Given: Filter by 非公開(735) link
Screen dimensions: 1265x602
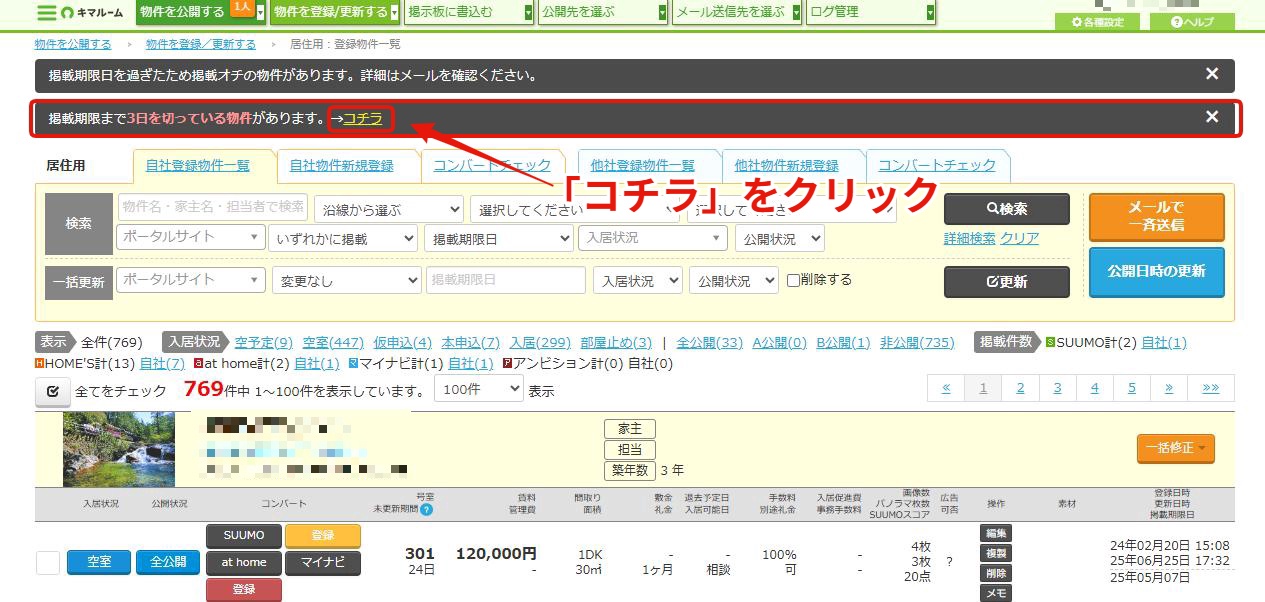Looking at the screenshot, I should pyautogui.click(x=917, y=342).
